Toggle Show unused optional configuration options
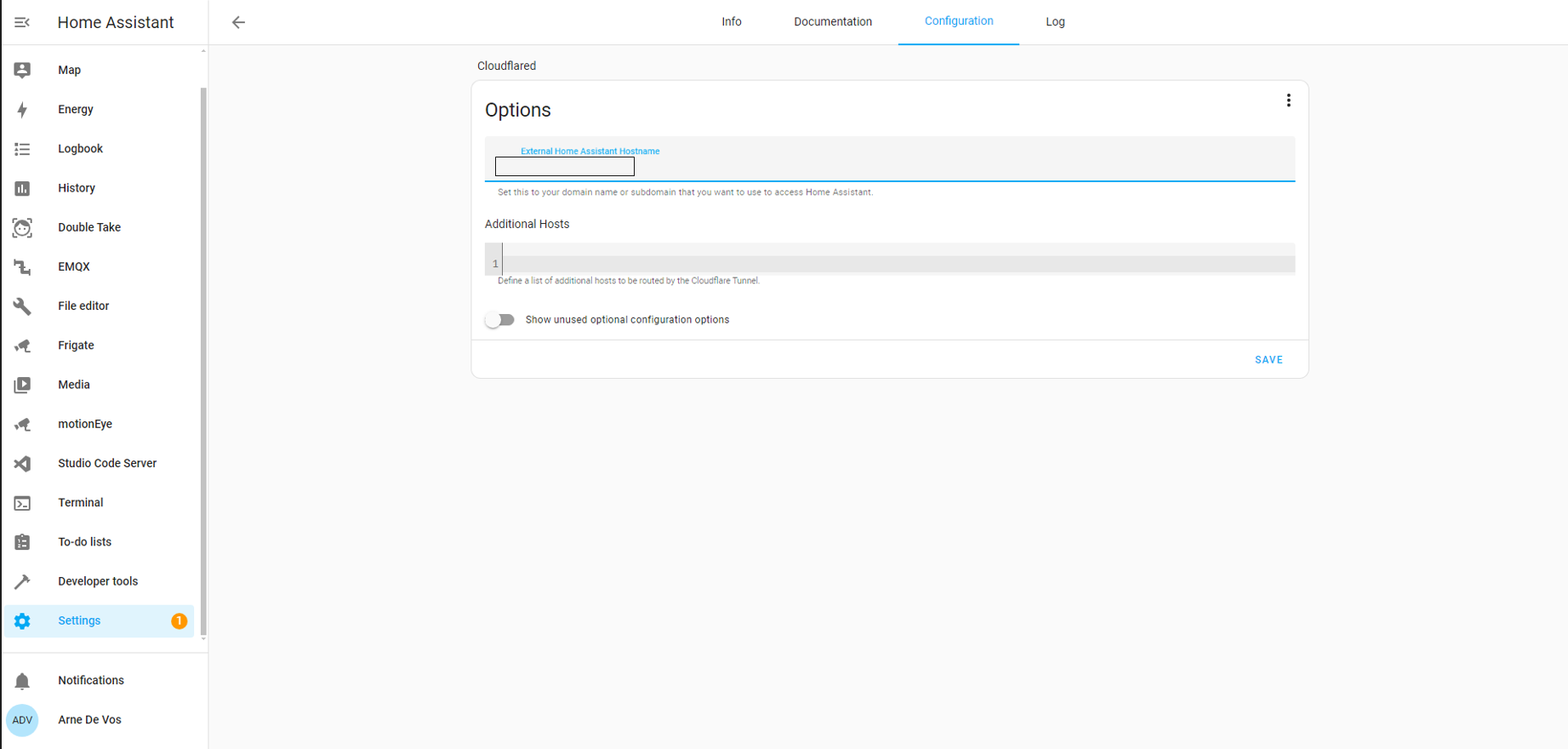Screen dimensions: 1568x749 tap(500, 320)
